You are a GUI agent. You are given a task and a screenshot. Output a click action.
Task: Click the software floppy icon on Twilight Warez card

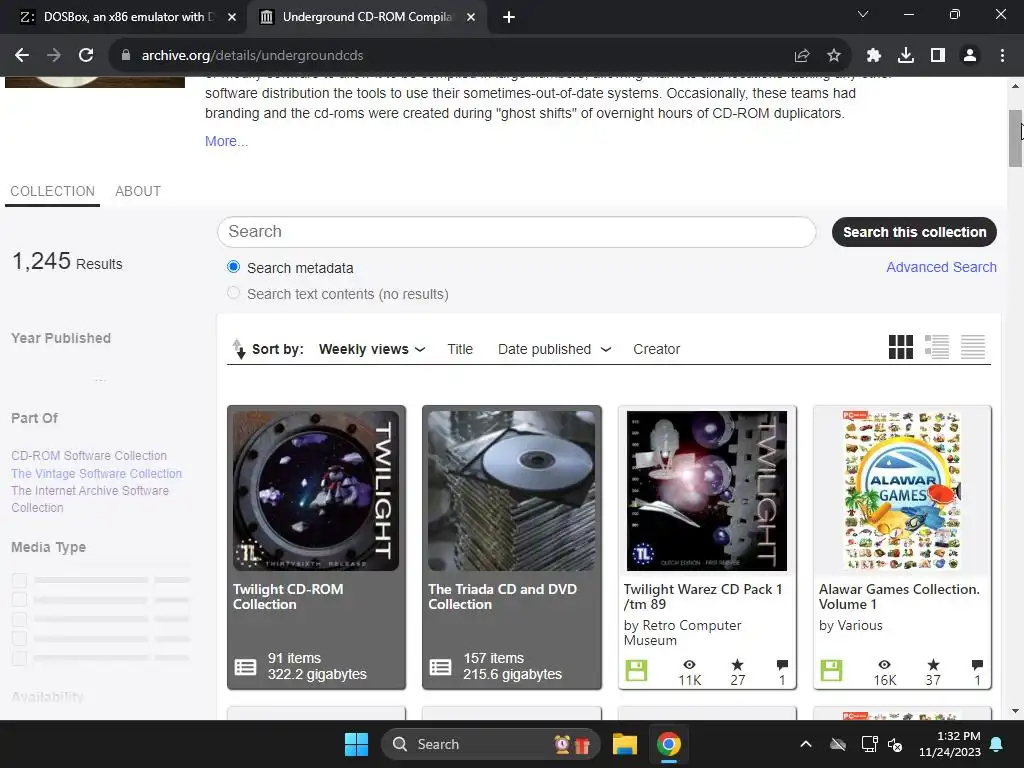[636, 671]
